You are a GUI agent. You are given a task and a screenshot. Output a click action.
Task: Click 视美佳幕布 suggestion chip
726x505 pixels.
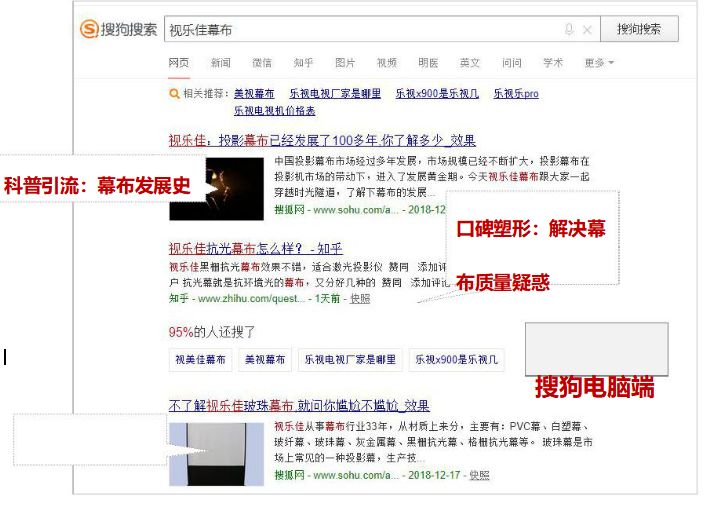coord(200,360)
